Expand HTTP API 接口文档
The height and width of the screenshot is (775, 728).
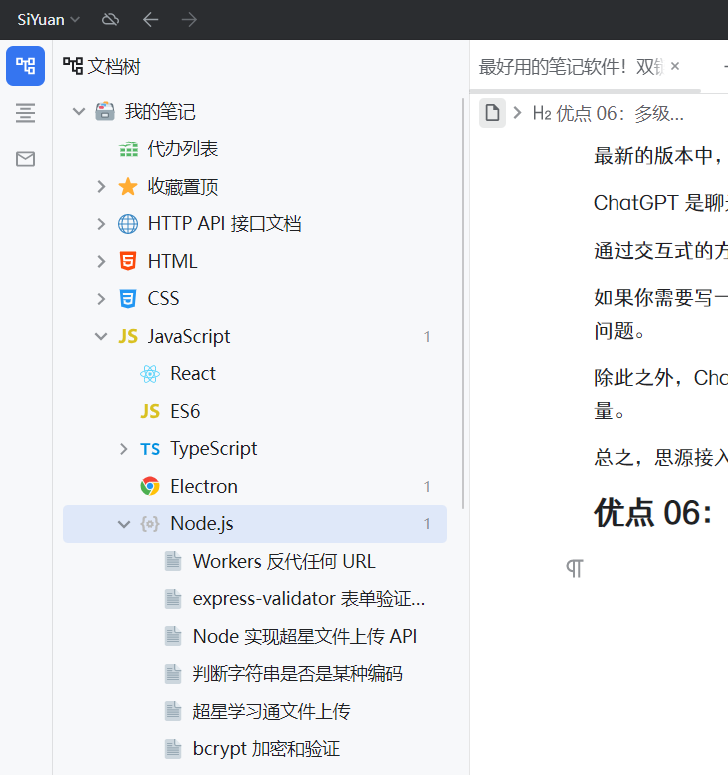coord(101,224)
